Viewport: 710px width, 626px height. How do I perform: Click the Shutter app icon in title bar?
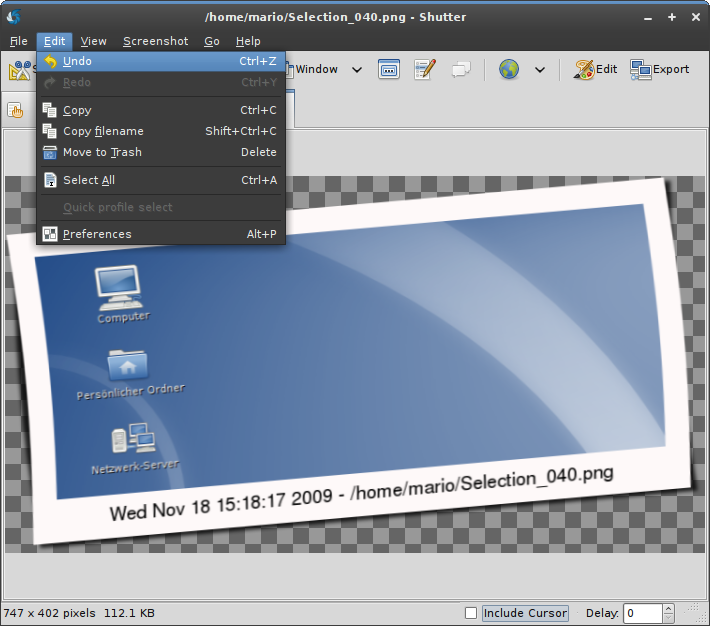pos(15,16)
